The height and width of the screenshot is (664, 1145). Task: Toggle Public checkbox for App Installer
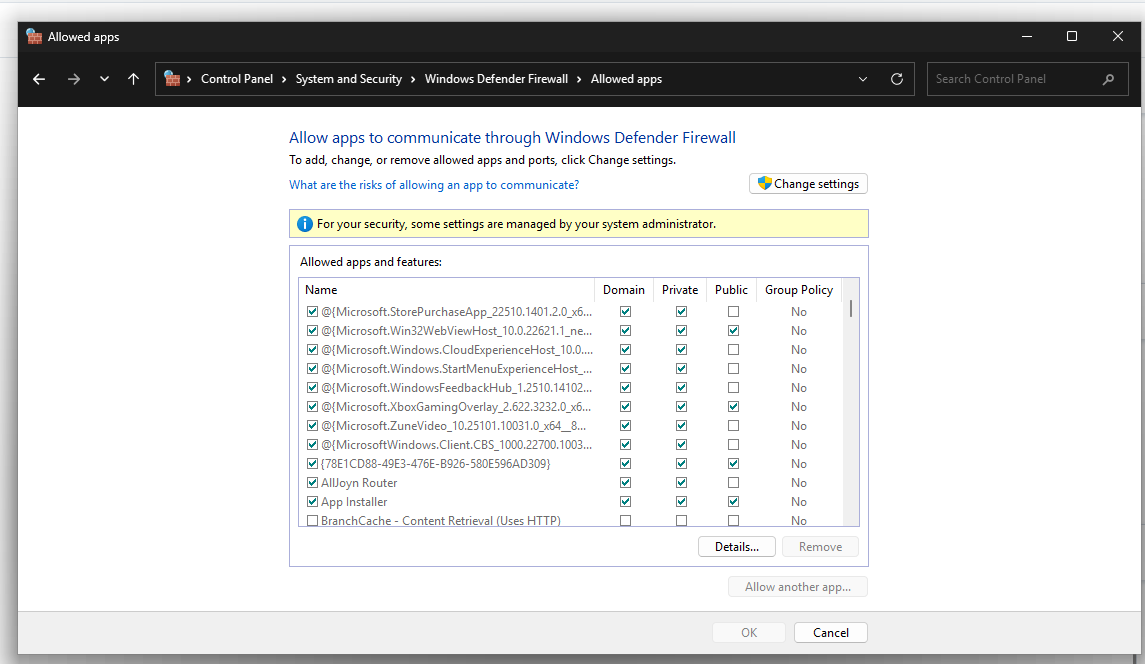(x=733, y=502)
